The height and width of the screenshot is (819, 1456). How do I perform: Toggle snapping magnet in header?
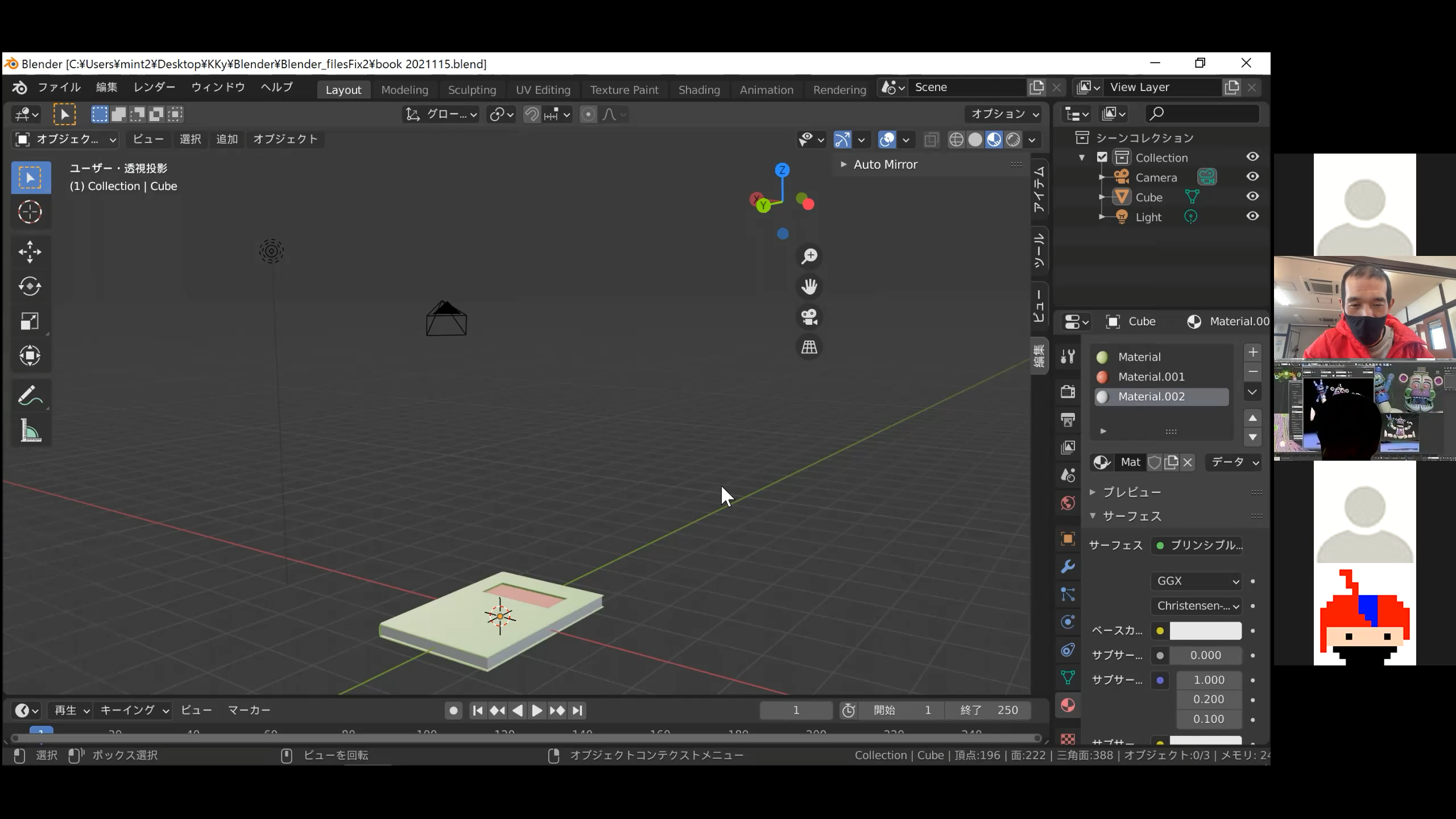pos(532,114)
